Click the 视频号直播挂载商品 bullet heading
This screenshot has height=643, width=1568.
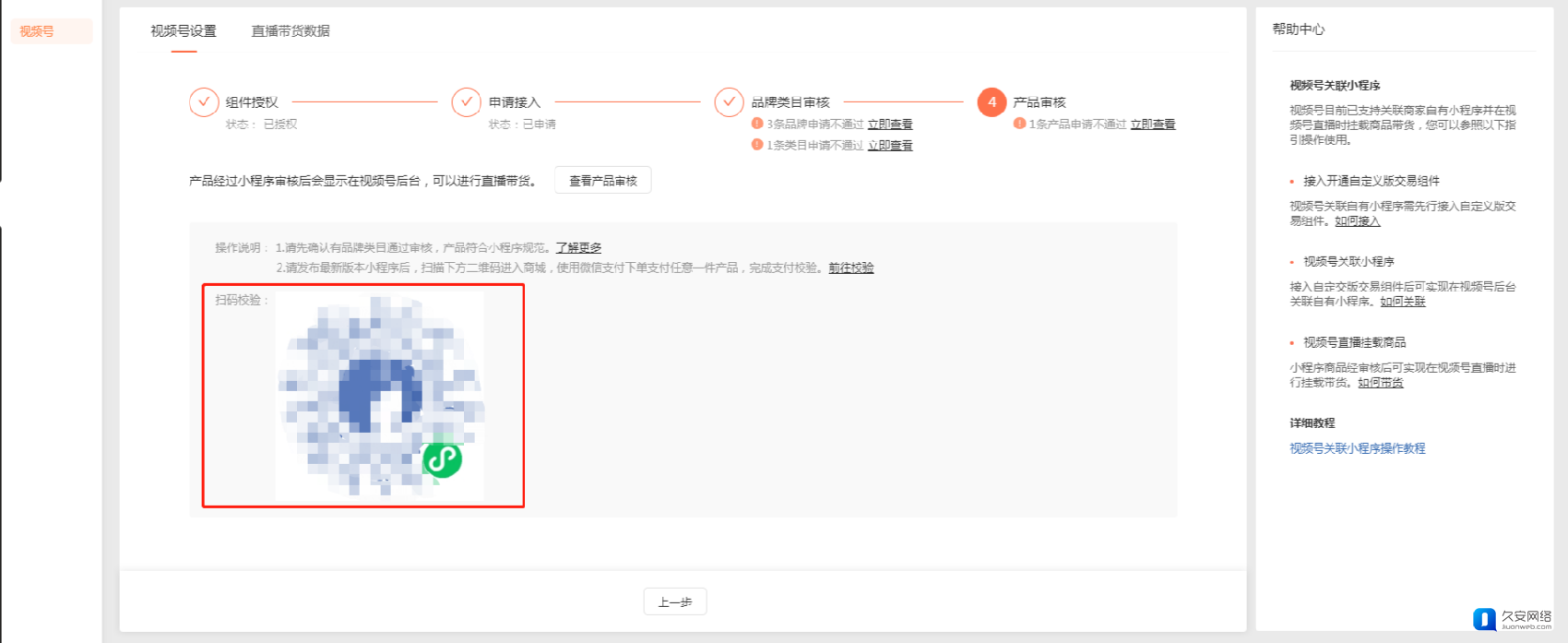1355,342
